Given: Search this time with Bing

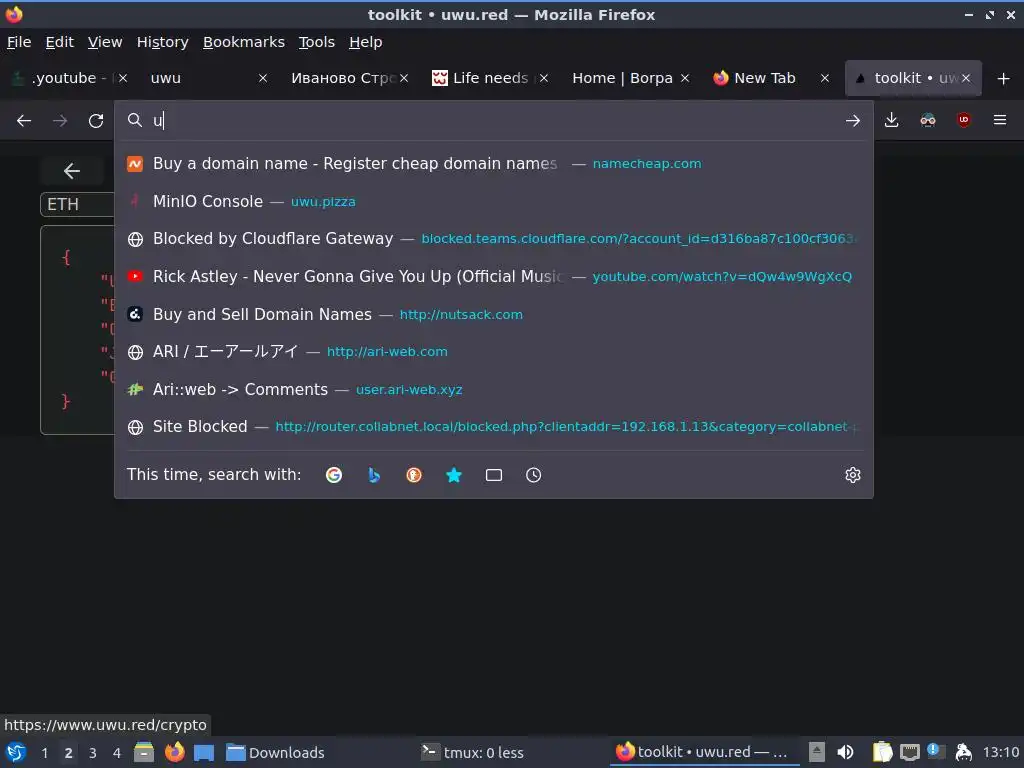Looking at the screenshot, I should click(374, 475).
